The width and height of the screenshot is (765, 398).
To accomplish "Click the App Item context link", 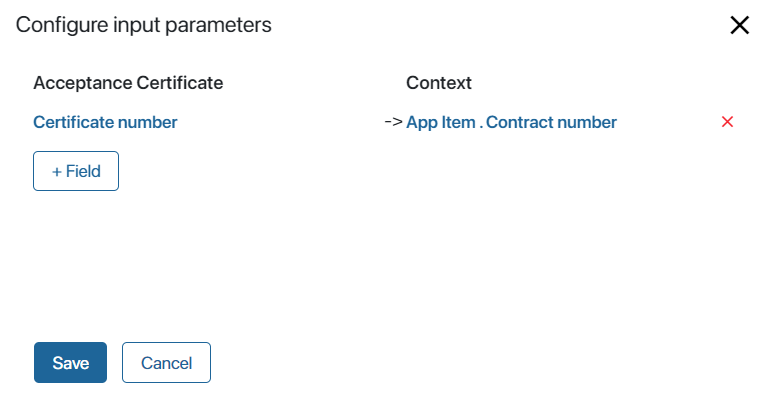I will pos(441,122).
